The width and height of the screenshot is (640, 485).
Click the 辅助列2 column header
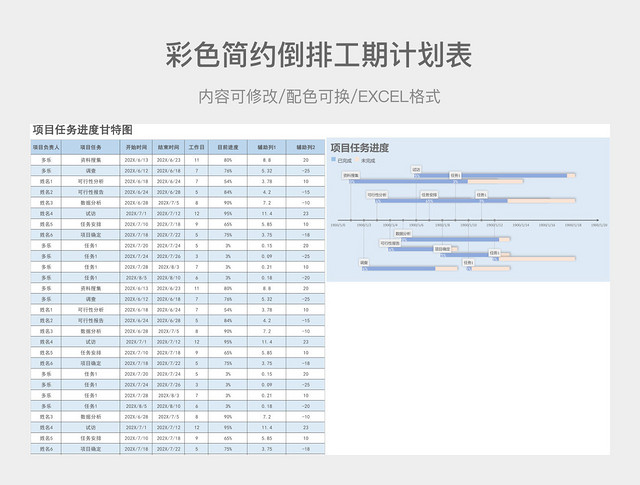[305, 147]
